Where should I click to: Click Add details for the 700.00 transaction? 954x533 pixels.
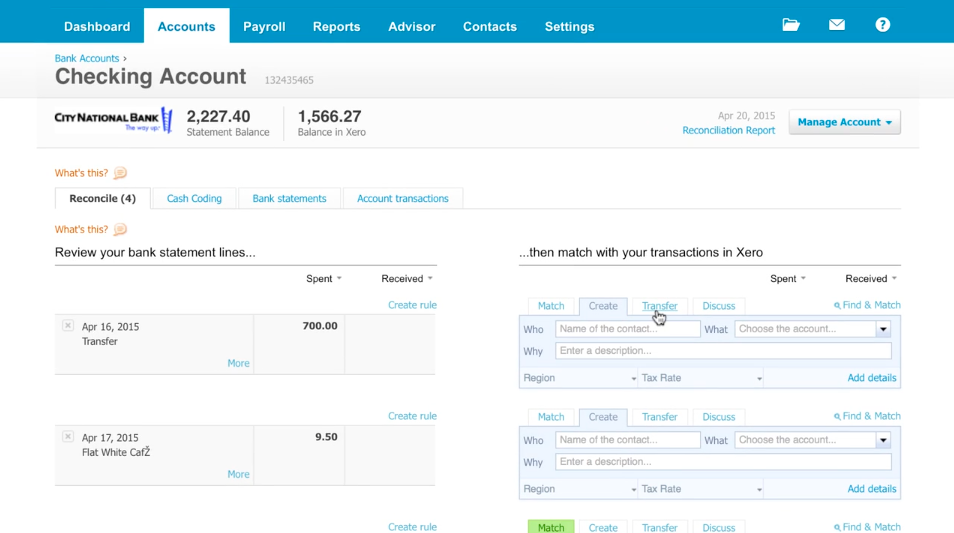tap(871, 378)
